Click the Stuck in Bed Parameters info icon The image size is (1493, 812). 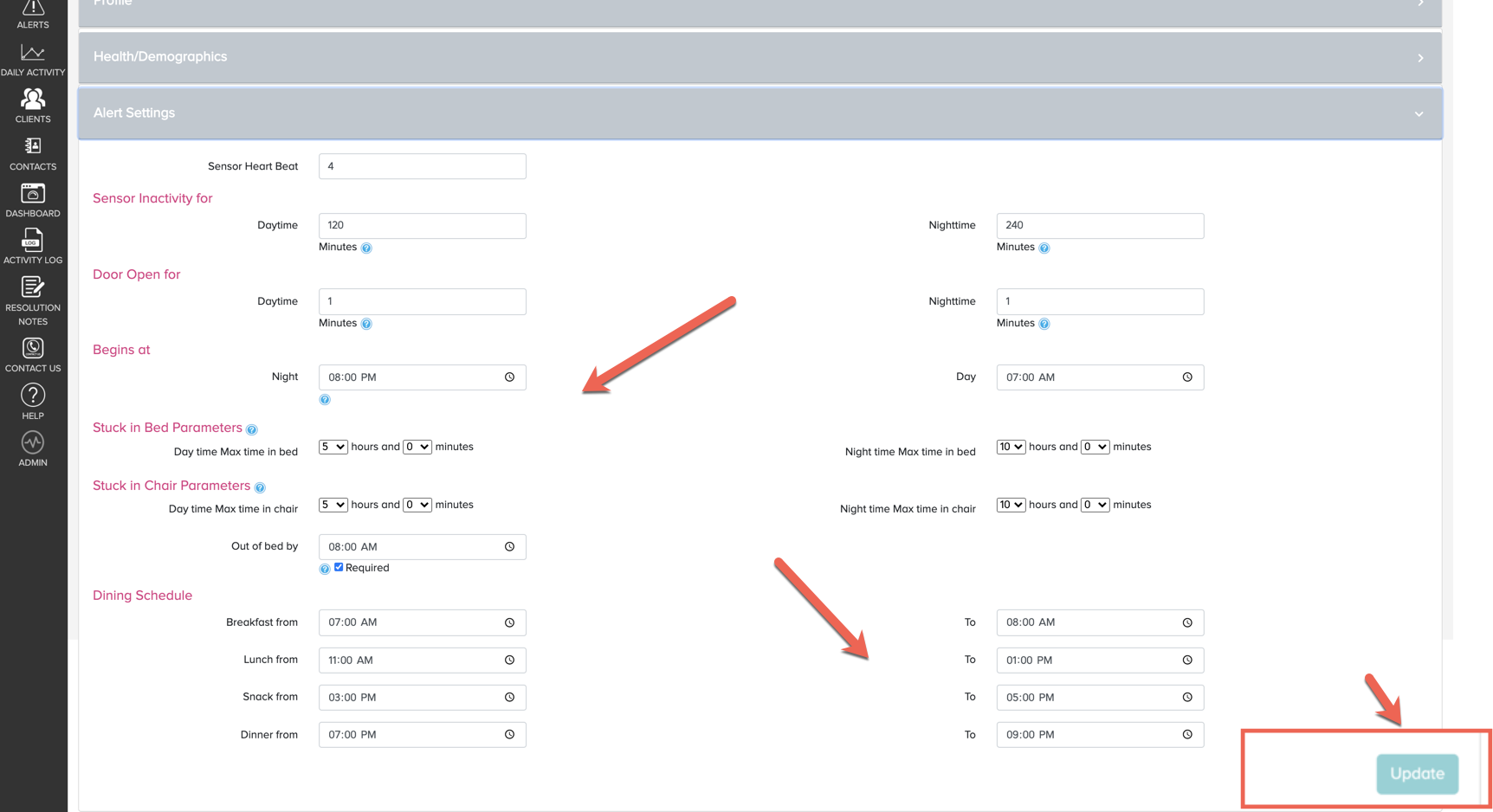(252, 429)
